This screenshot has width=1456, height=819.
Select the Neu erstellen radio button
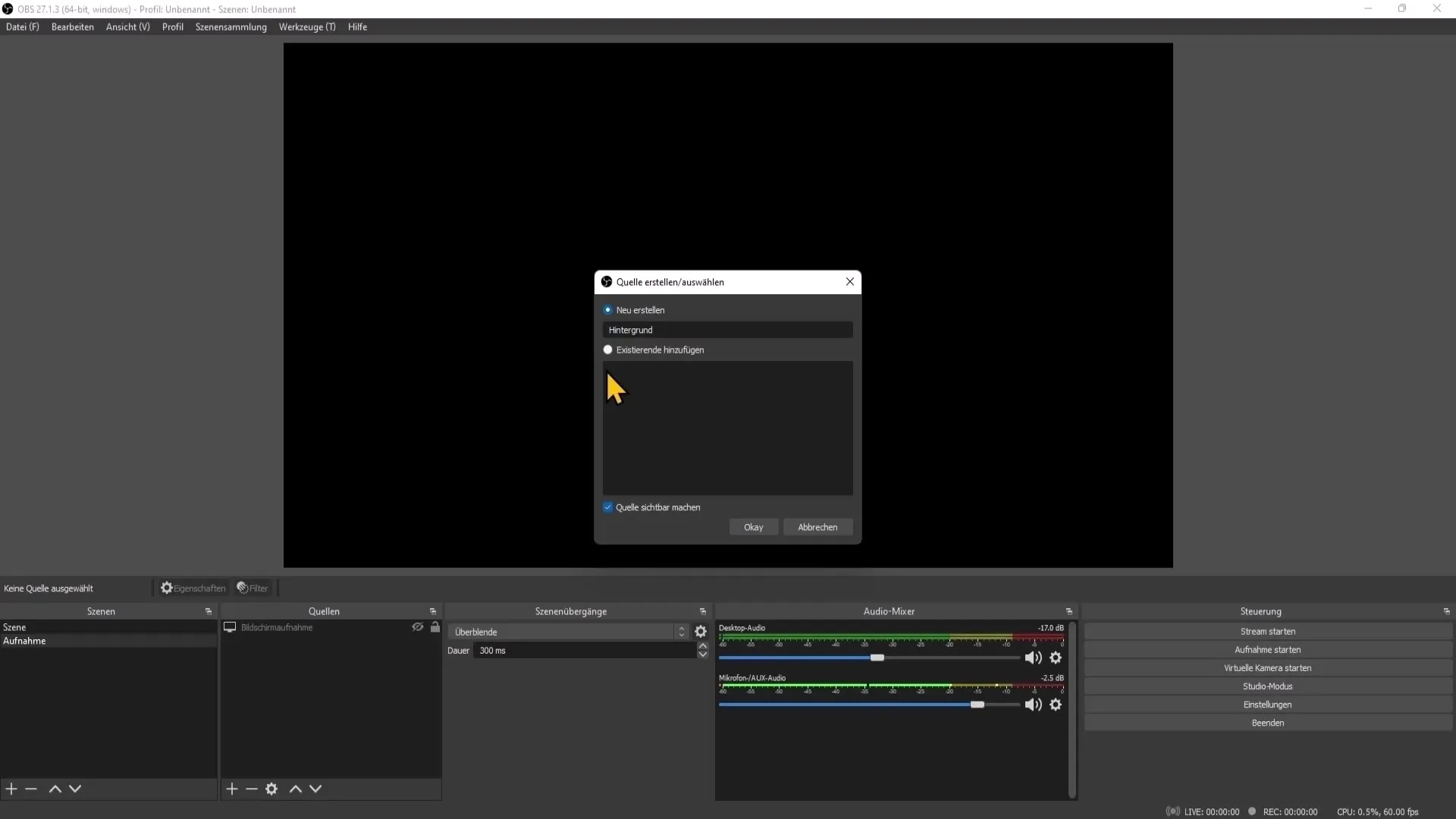point(607,310)
